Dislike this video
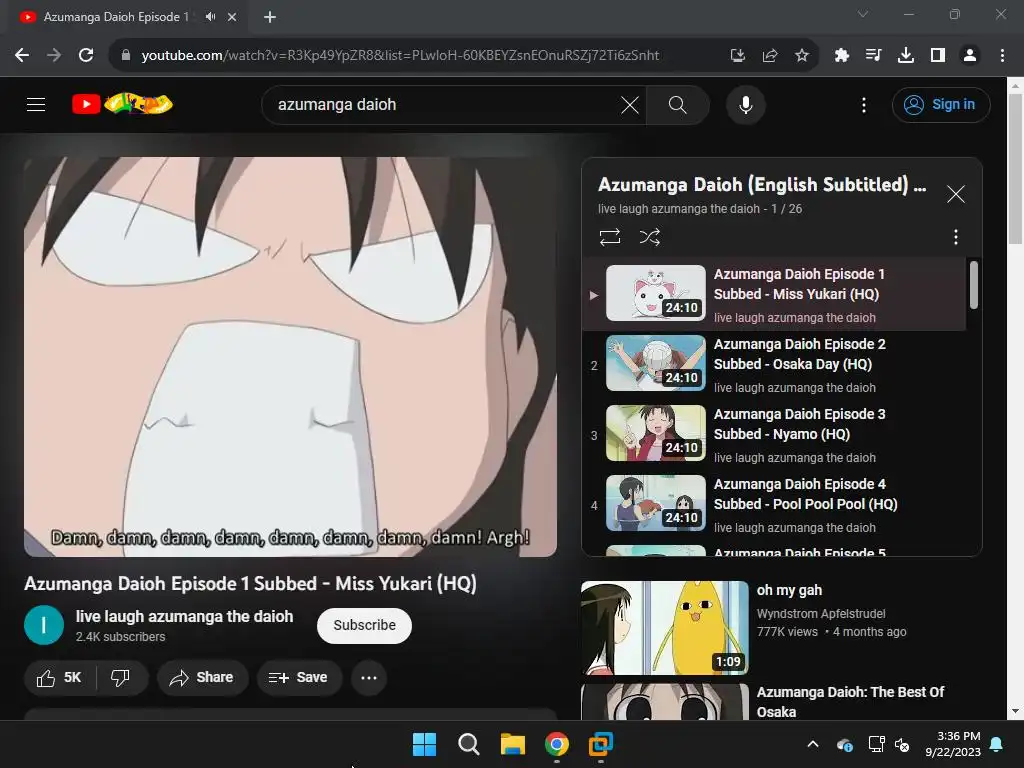 121,678
